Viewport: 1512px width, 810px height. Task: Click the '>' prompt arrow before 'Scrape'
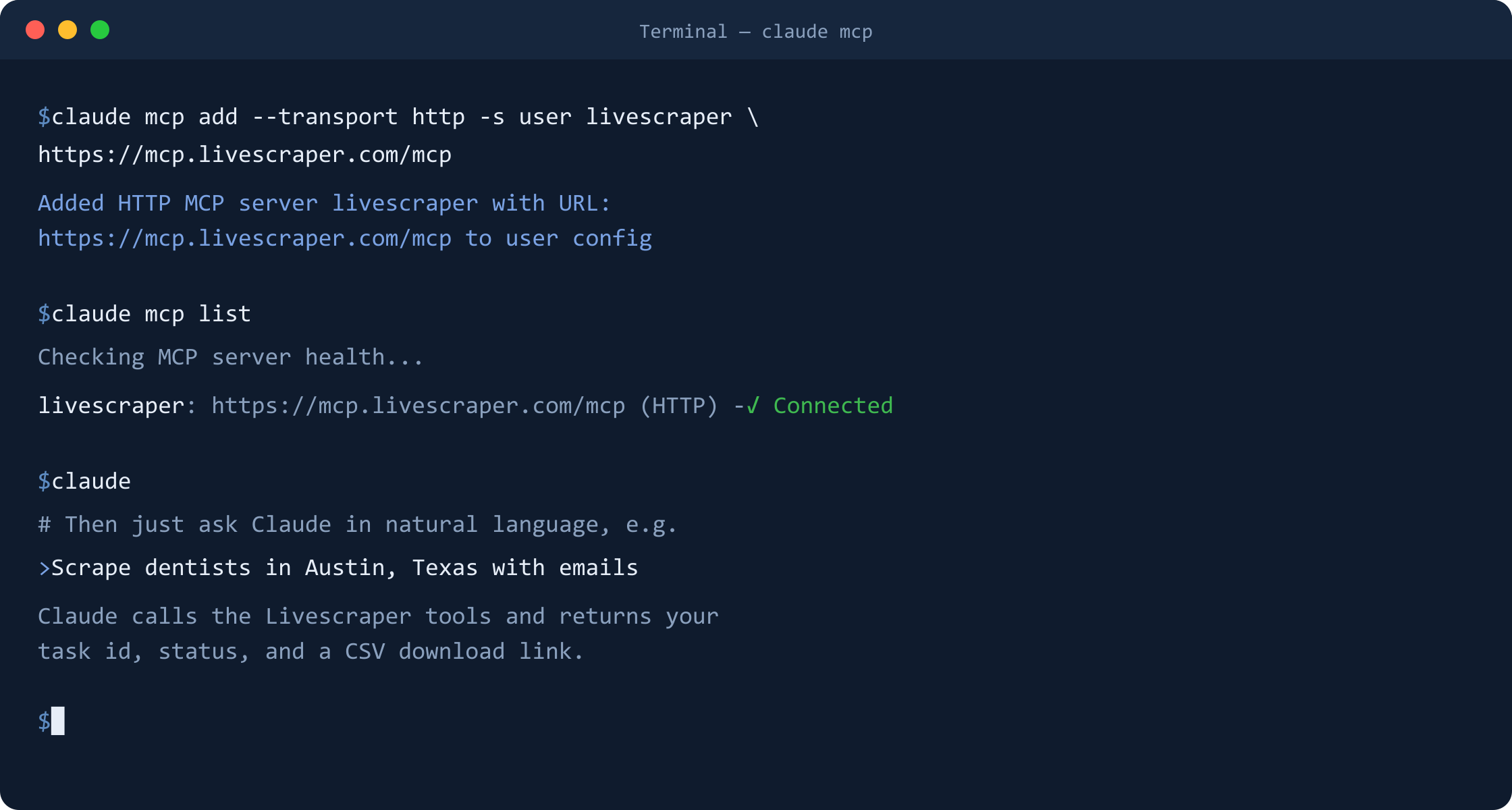45,568
